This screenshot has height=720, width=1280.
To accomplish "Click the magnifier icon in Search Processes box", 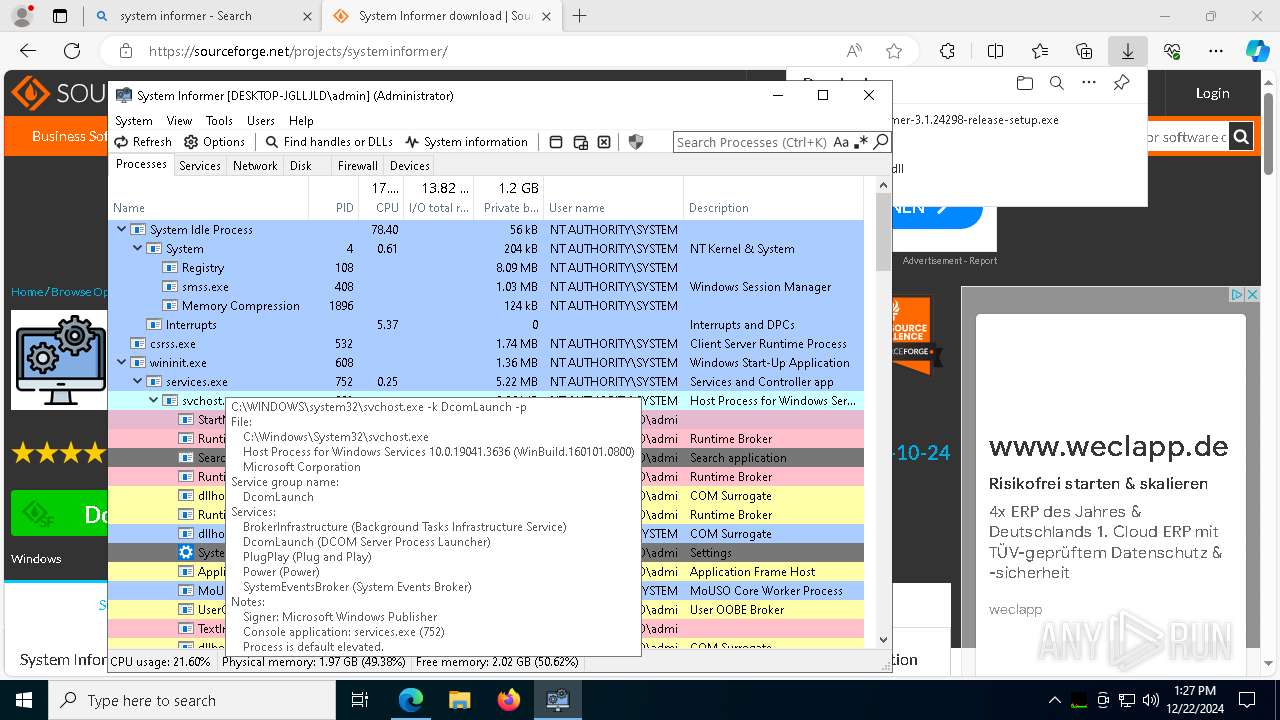I will [881, 142].
